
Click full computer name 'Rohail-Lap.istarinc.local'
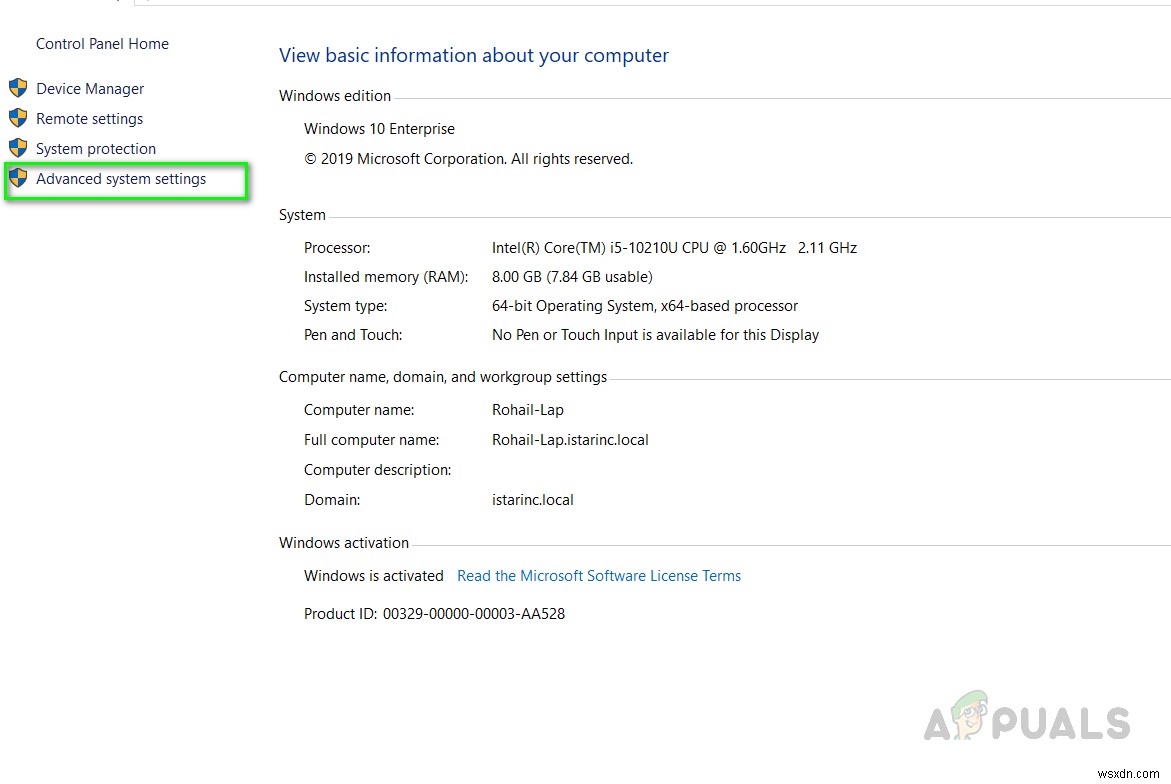(x=570, y=440)
